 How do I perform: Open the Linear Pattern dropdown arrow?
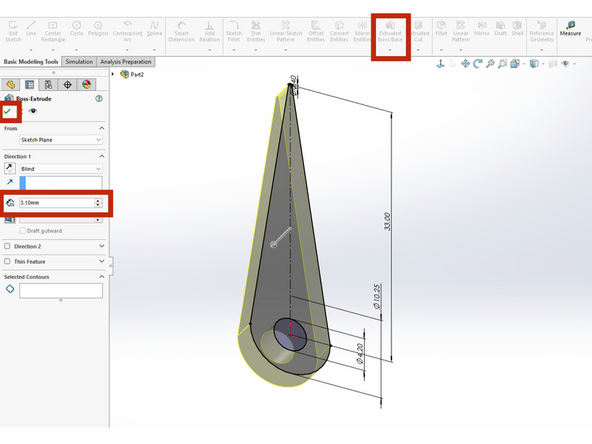[461, 50]
